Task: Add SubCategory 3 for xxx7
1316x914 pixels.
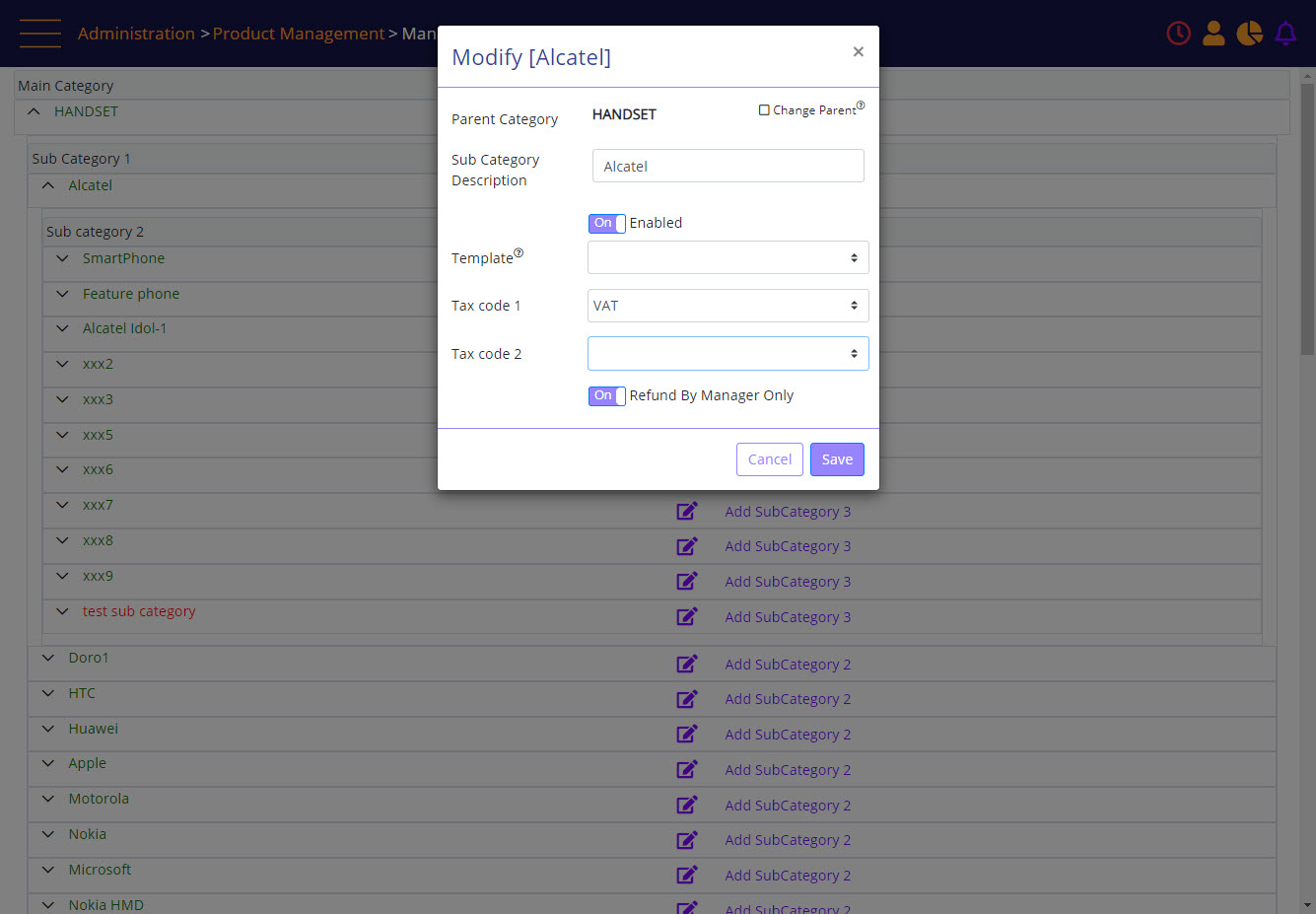Action: pos(788,512)
